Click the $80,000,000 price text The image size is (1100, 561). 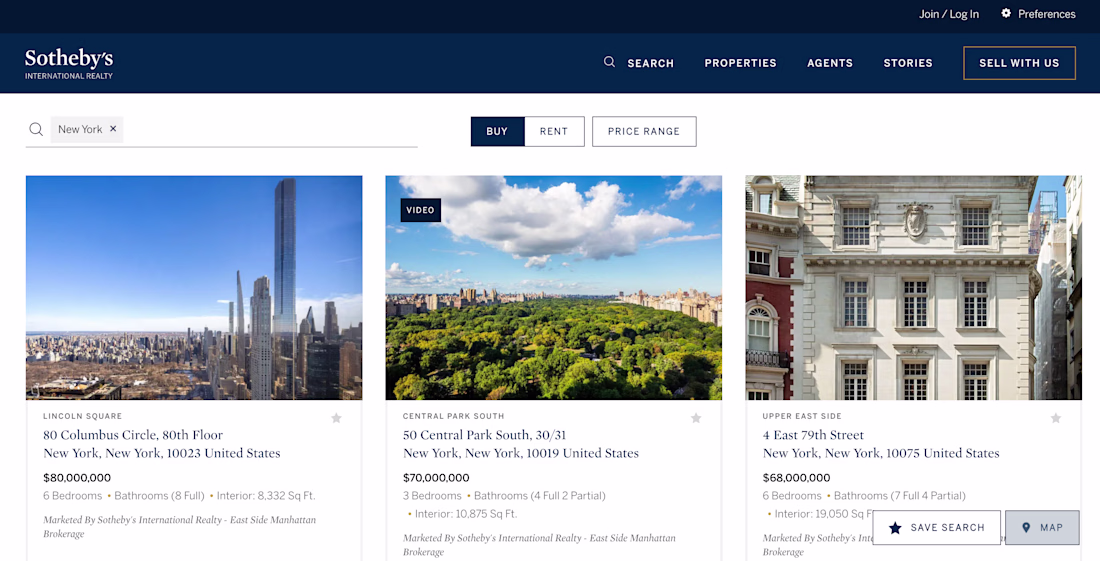tap(77, 478)
